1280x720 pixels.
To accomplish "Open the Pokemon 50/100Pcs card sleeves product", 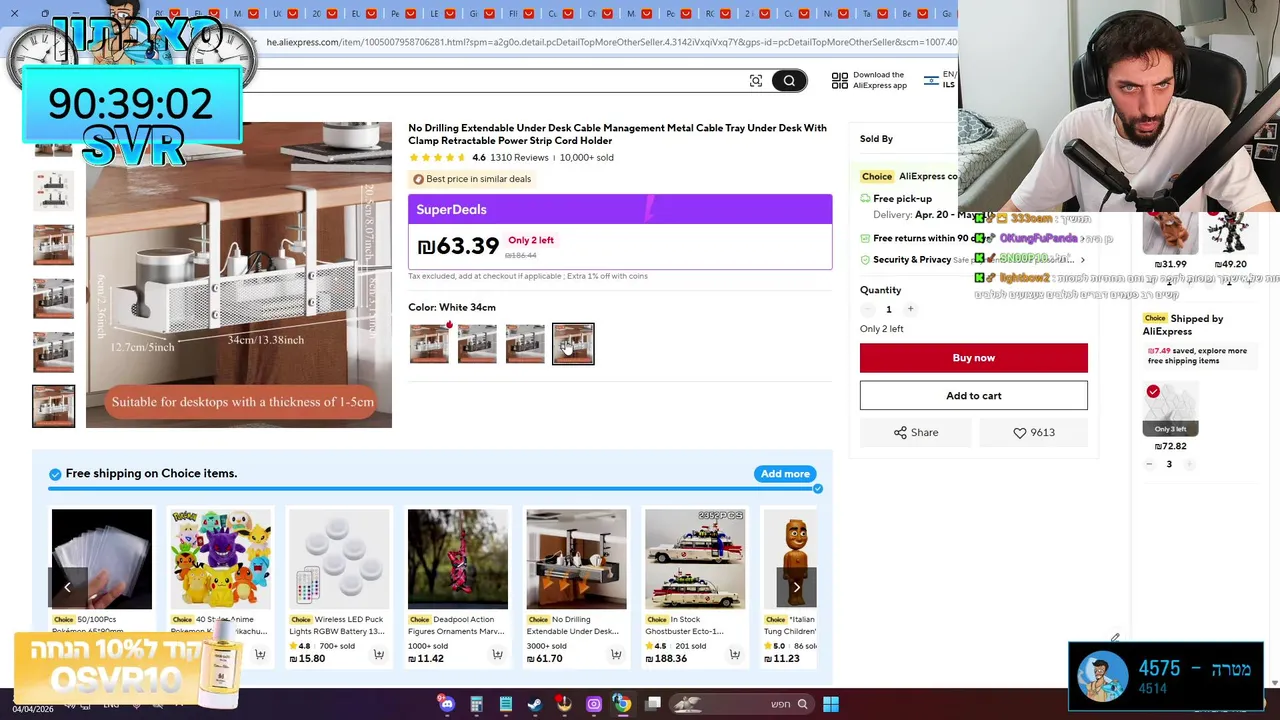I will 102,559.
